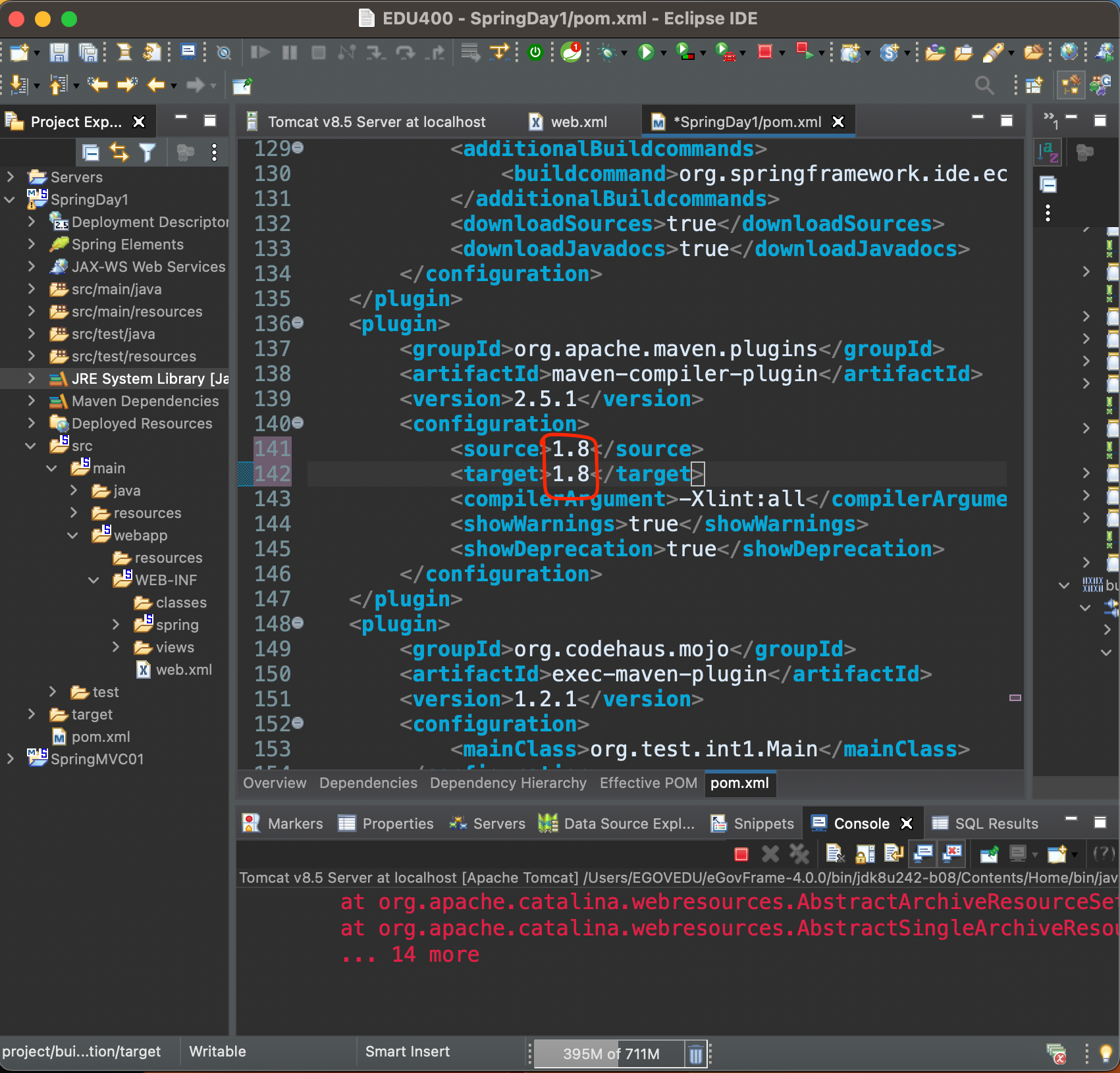Toggle Scroll Lock in Console
Screen dimensions: 1120x1073
click(865, 854)
